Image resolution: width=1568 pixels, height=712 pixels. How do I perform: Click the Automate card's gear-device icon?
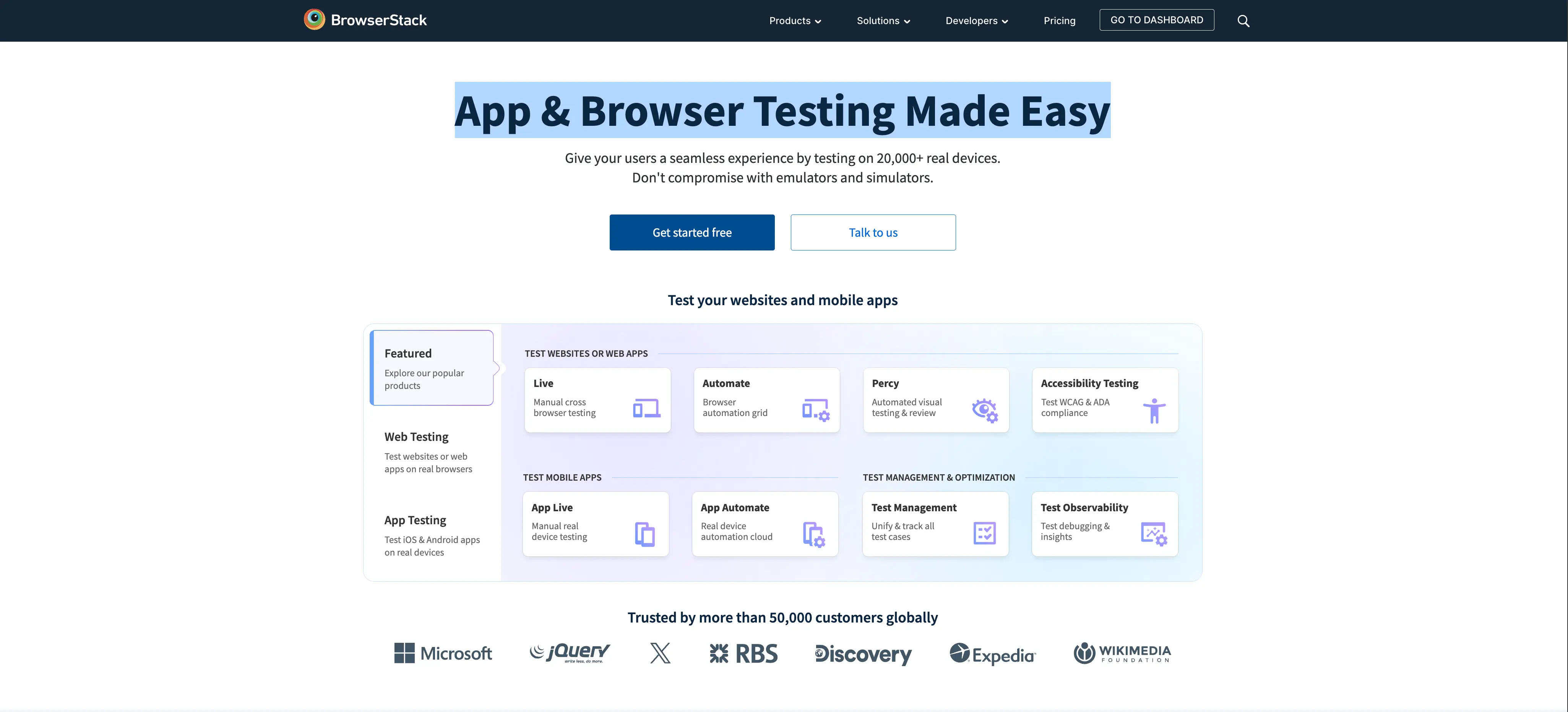816,410
